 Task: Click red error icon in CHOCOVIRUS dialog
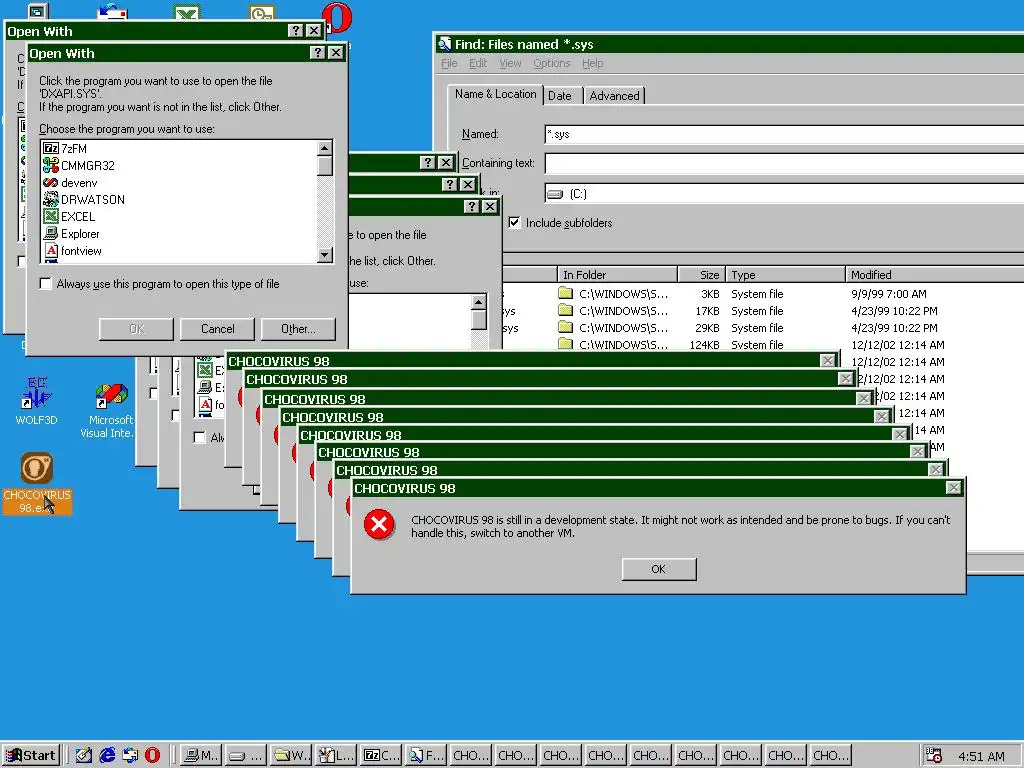click(379, 524)
